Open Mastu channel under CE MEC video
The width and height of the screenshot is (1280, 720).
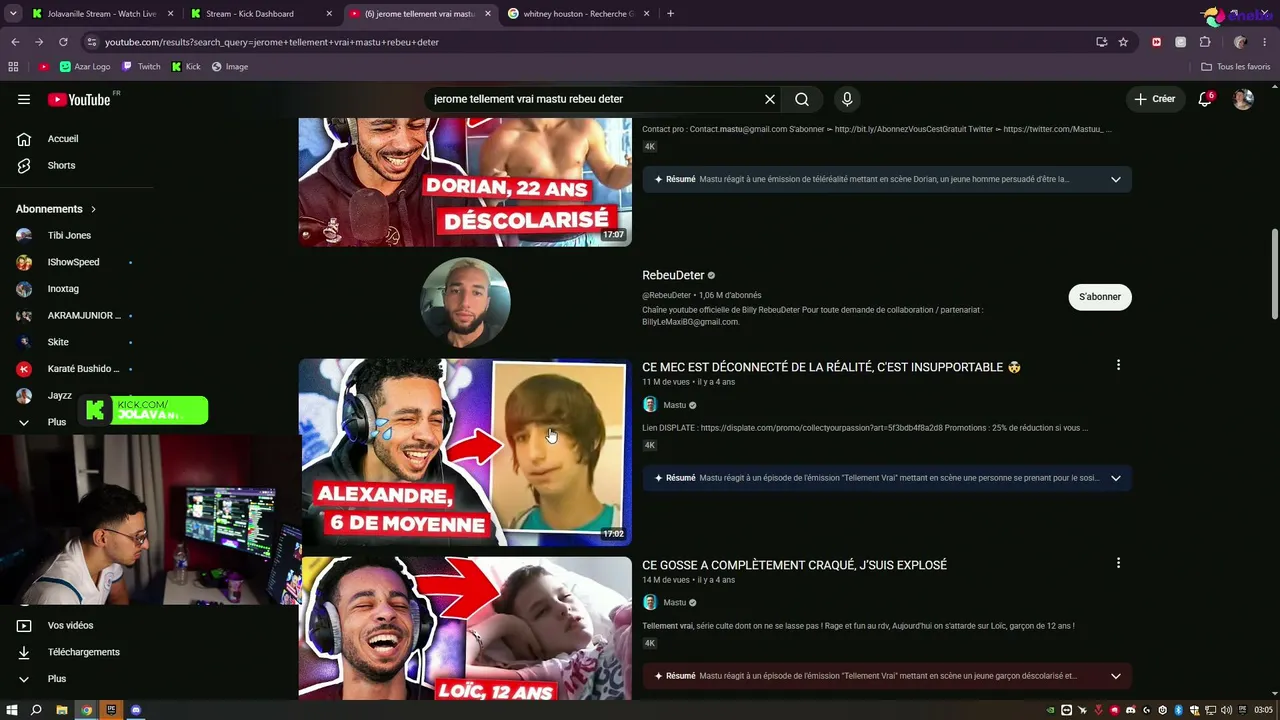(x=675, y=405)
